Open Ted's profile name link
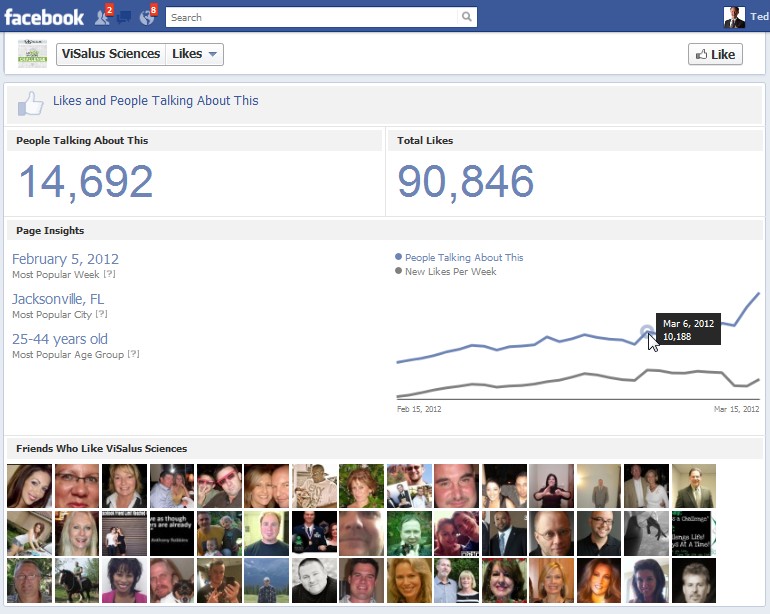 [759, 17]
